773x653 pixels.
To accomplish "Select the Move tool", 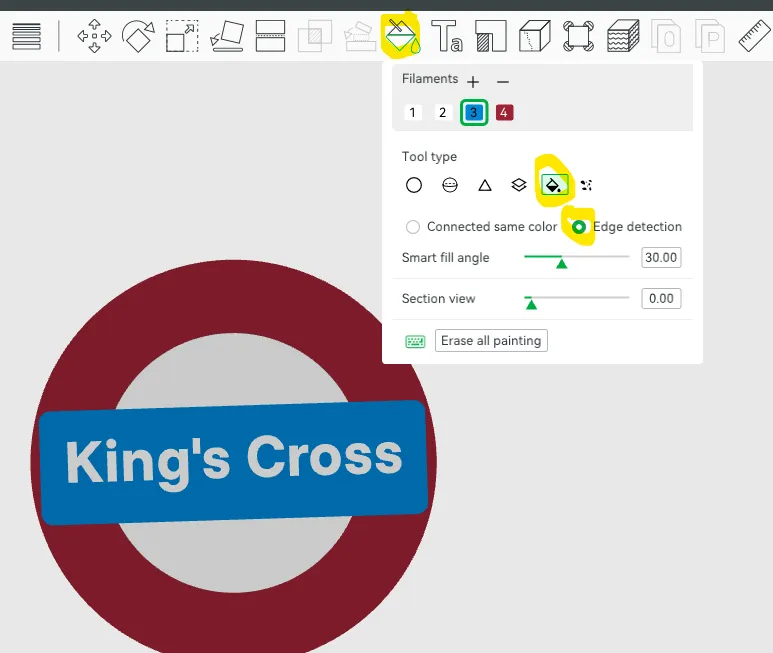I will [94, 36].
